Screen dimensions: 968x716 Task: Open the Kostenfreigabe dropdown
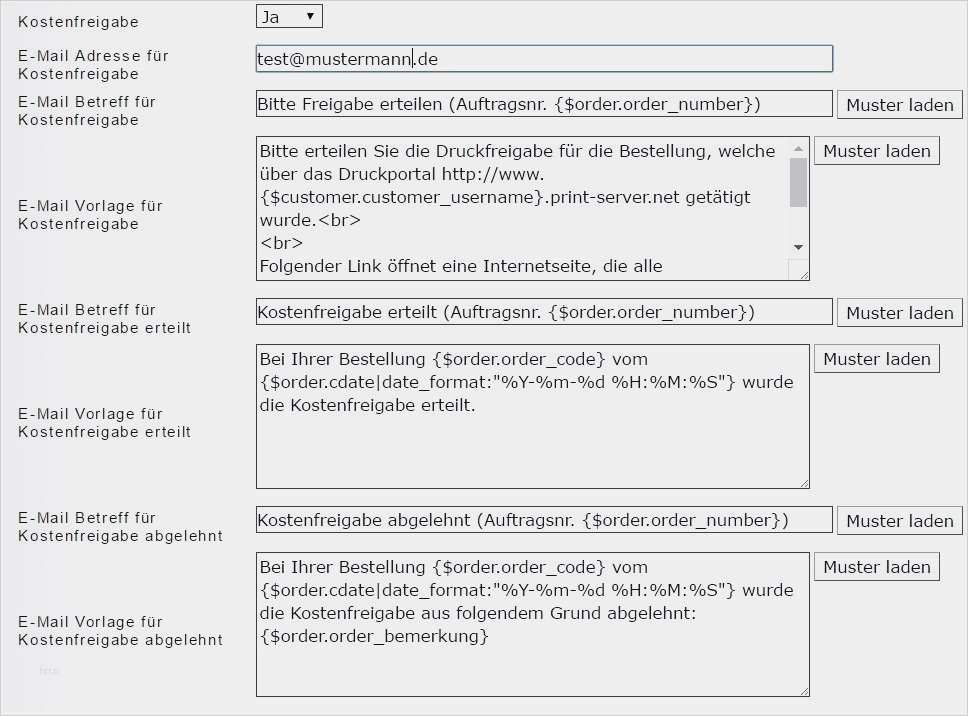[288, 15]
